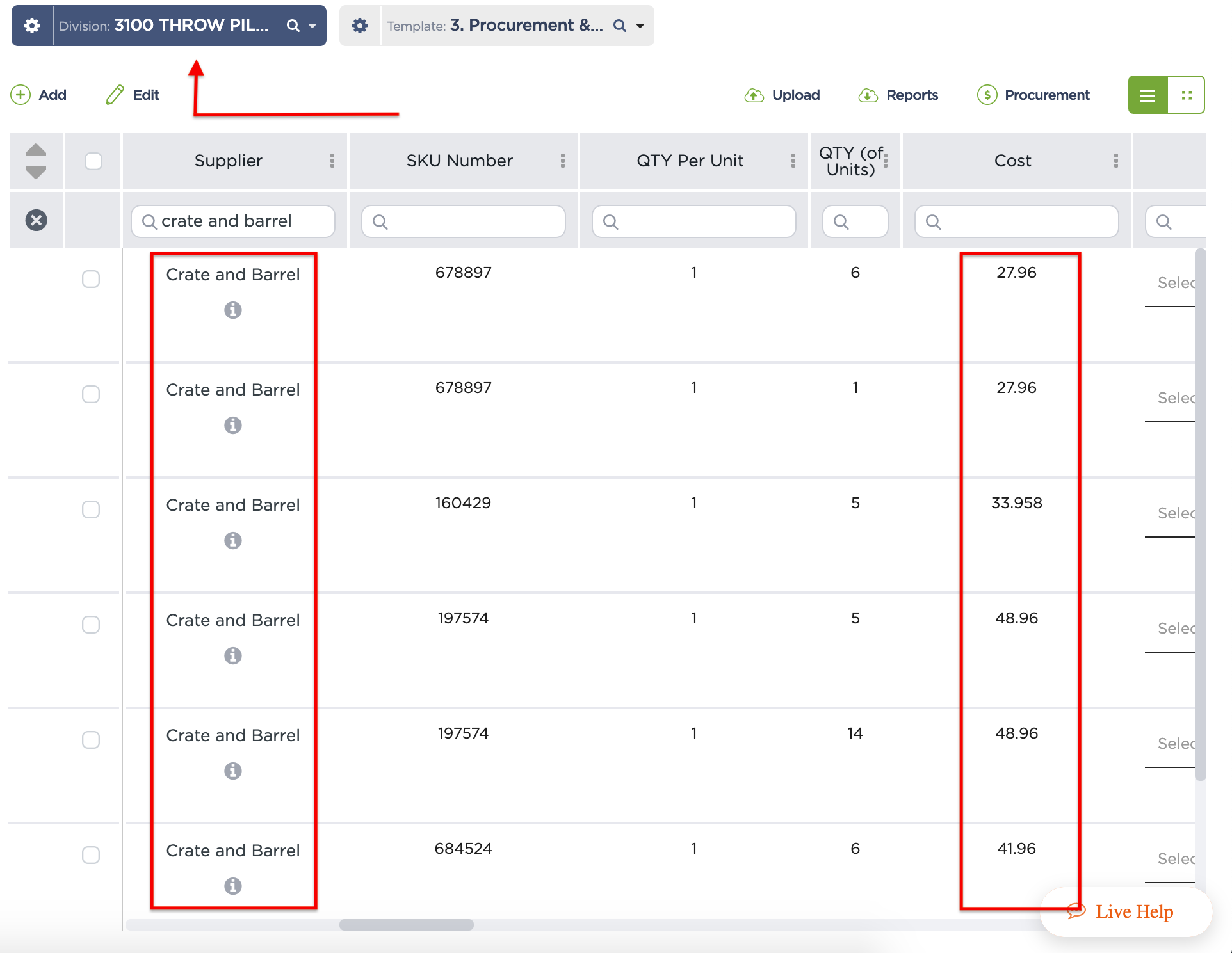The image size is (1232, 953).
Task: Click the Division search magnifier icon
Action: pyautogui.click(x=293, y=26)
